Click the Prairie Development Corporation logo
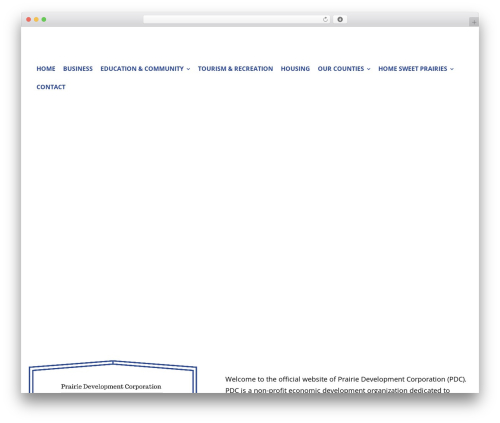500x423 pixels. point(113,377)
